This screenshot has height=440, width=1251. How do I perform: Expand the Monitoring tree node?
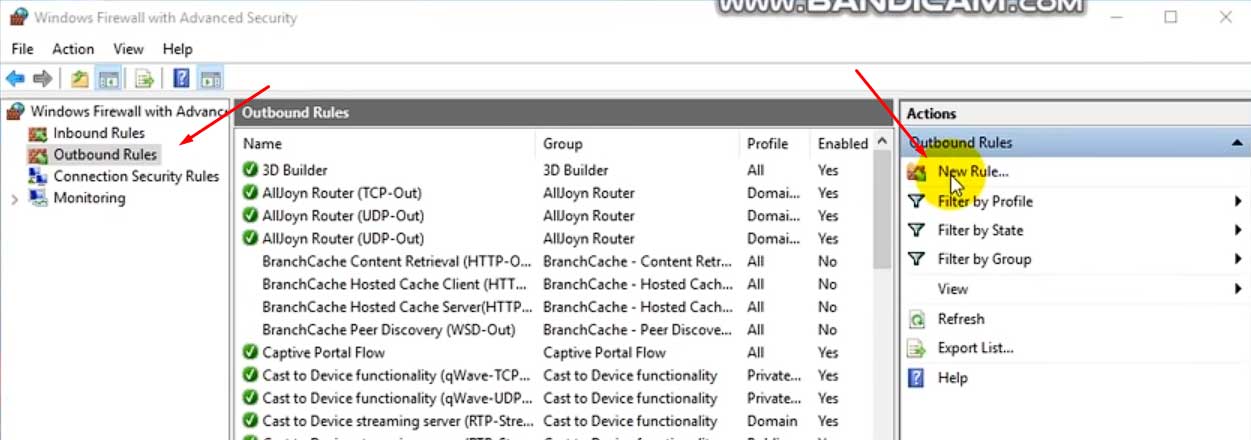tap(14, 199)
